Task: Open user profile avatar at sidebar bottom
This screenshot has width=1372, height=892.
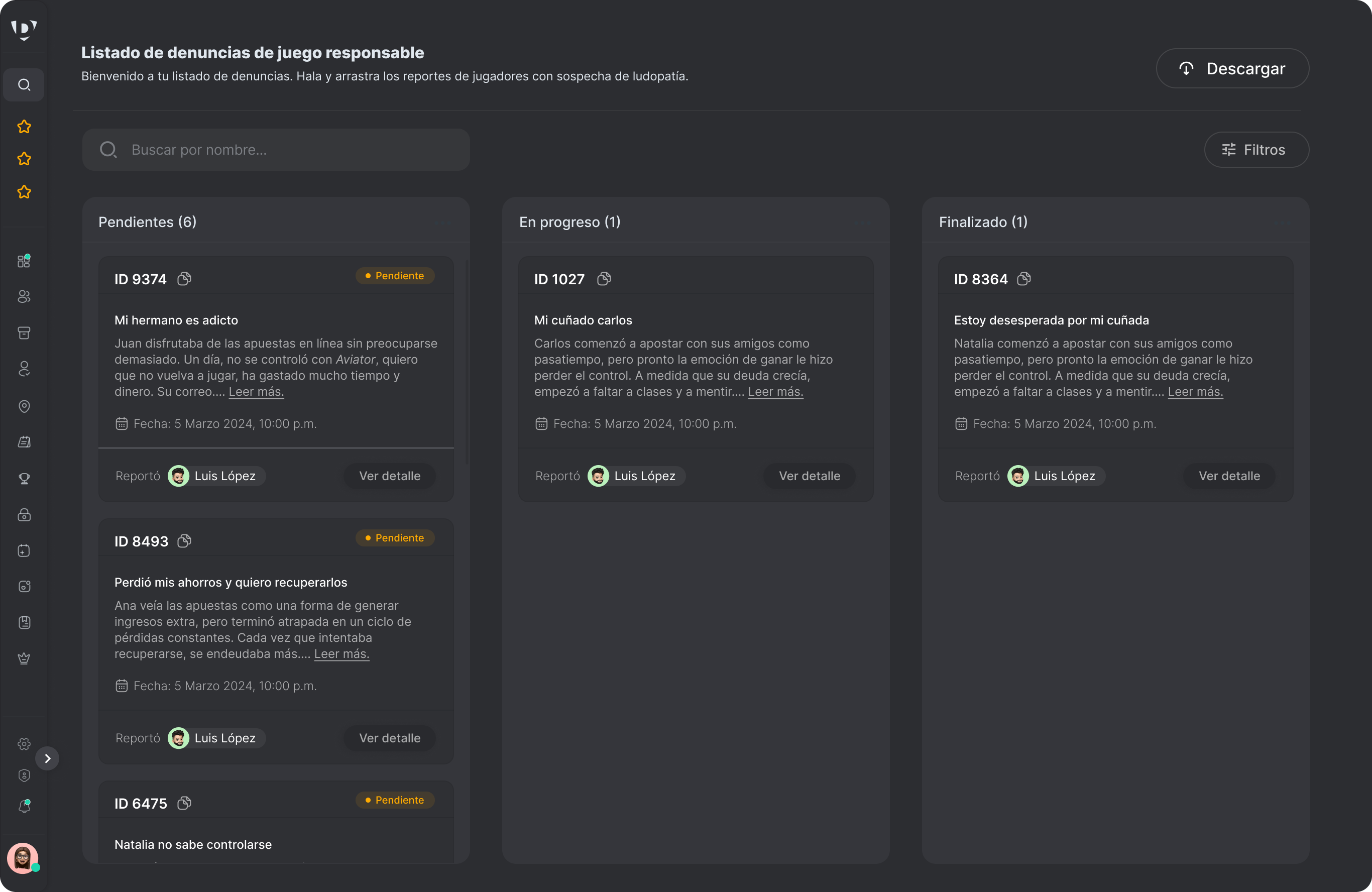Action: [x=23, y=858]
